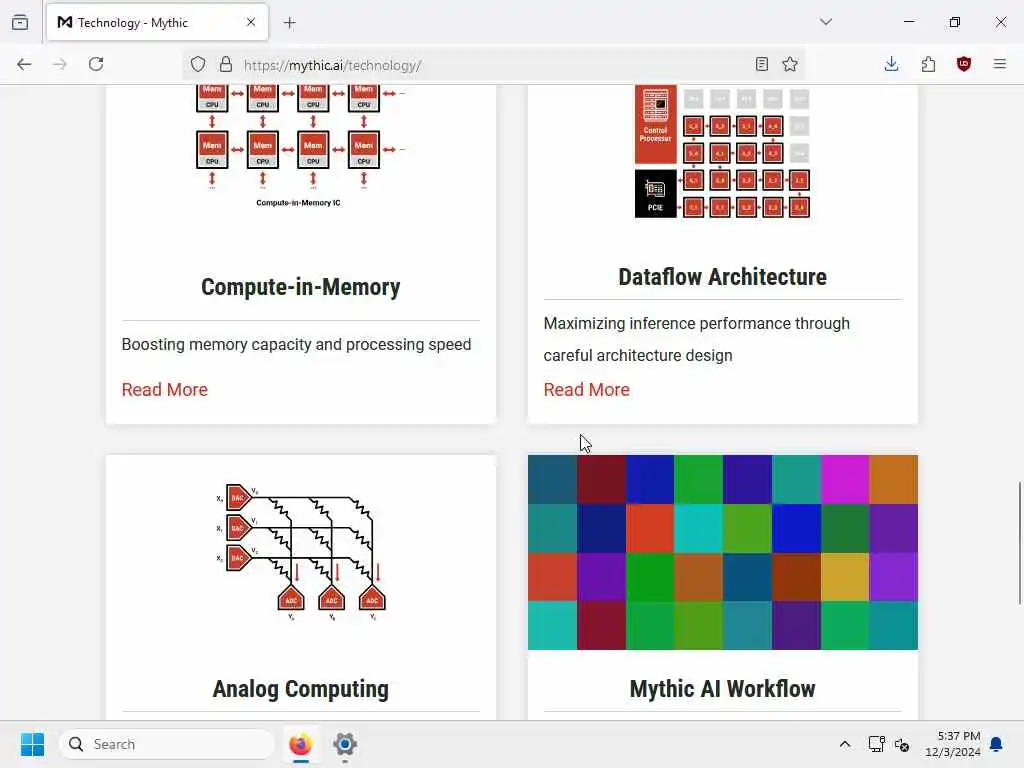Viewport: 1024px width, 768px height.
Task: Open the uBlock Origin extension icon
Action: coord(964,64)
